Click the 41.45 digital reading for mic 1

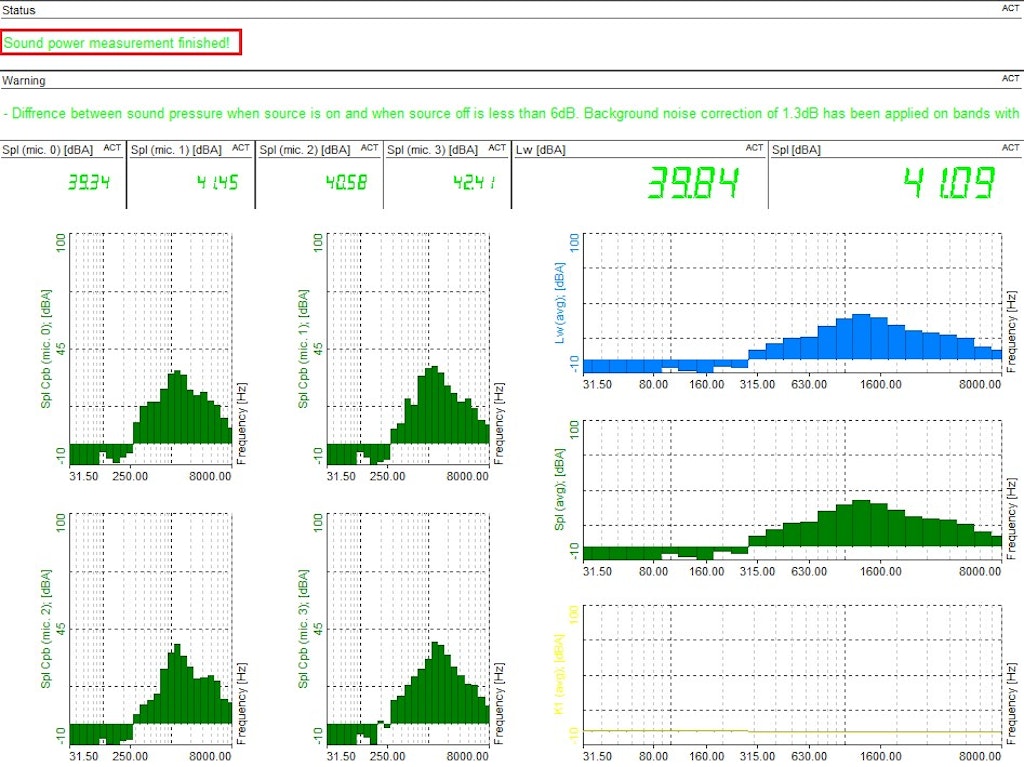coord(217,182)
